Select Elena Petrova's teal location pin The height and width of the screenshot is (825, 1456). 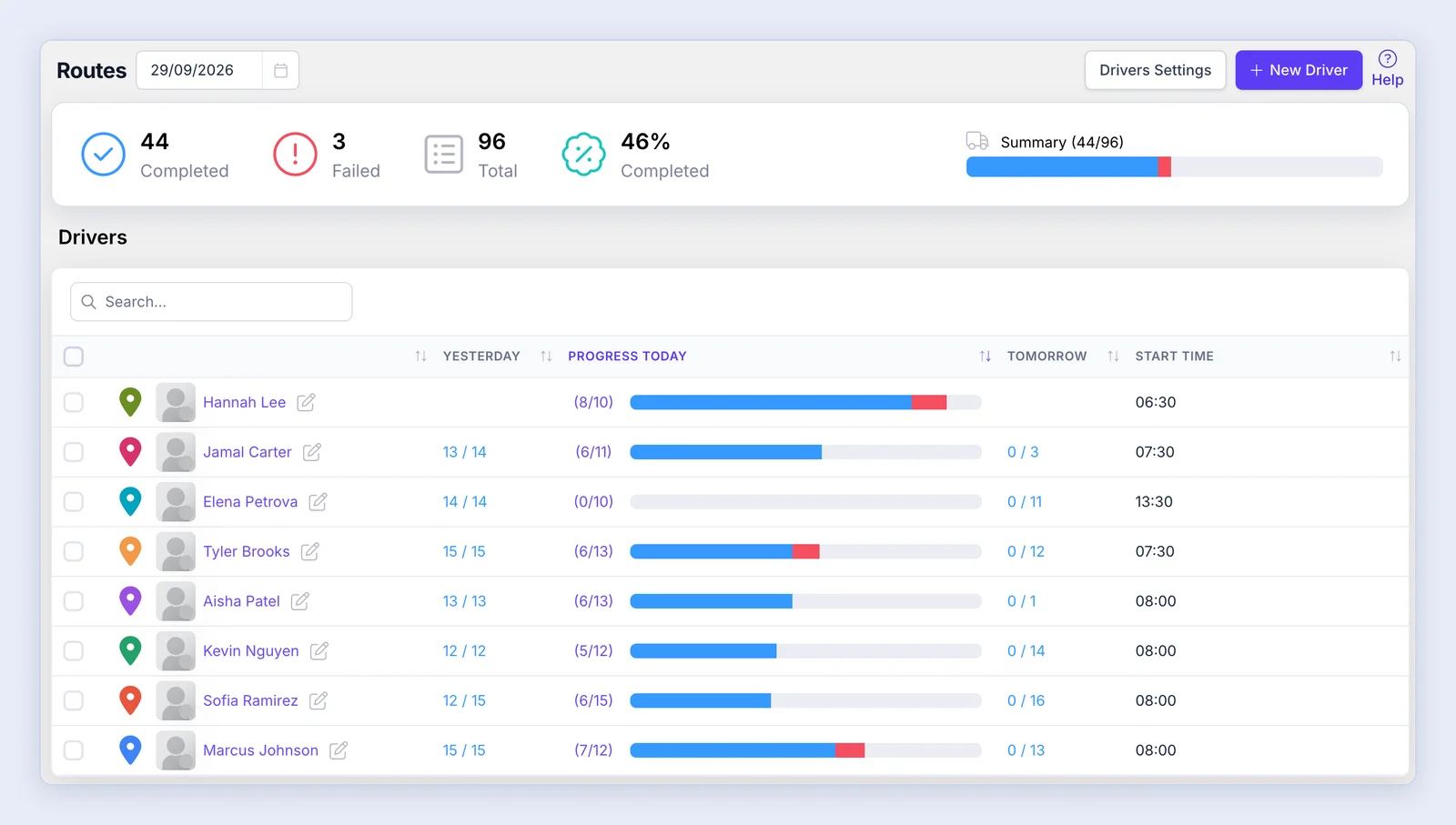click(131, 501)
